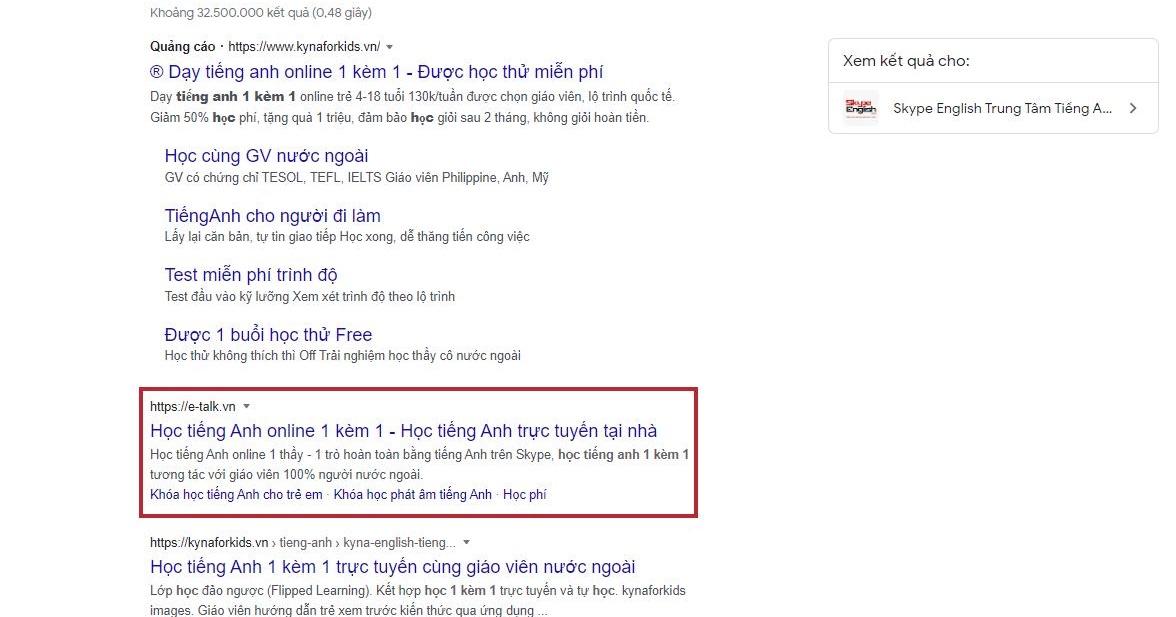The image size is (1176, 617).
Task: Click 'Khóa học phát âm tiếng Anh' sublink
Action: [x=412, y=494]
